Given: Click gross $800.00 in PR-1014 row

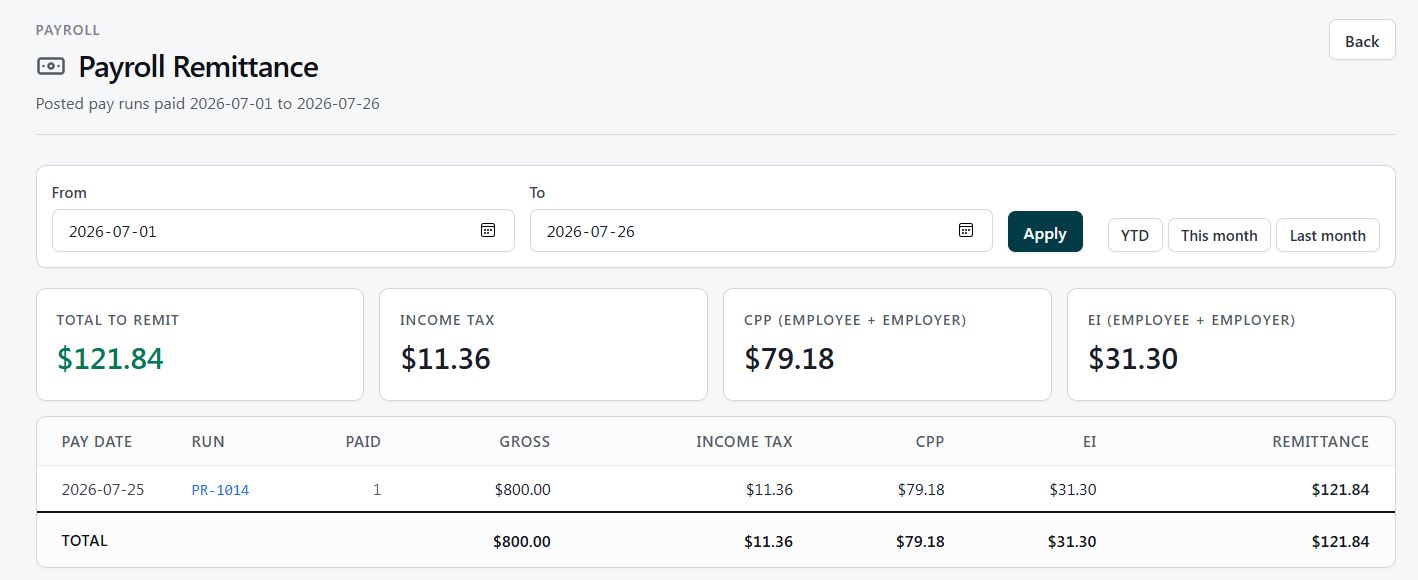Looking at the screenshot, I should tap(522, 490).
